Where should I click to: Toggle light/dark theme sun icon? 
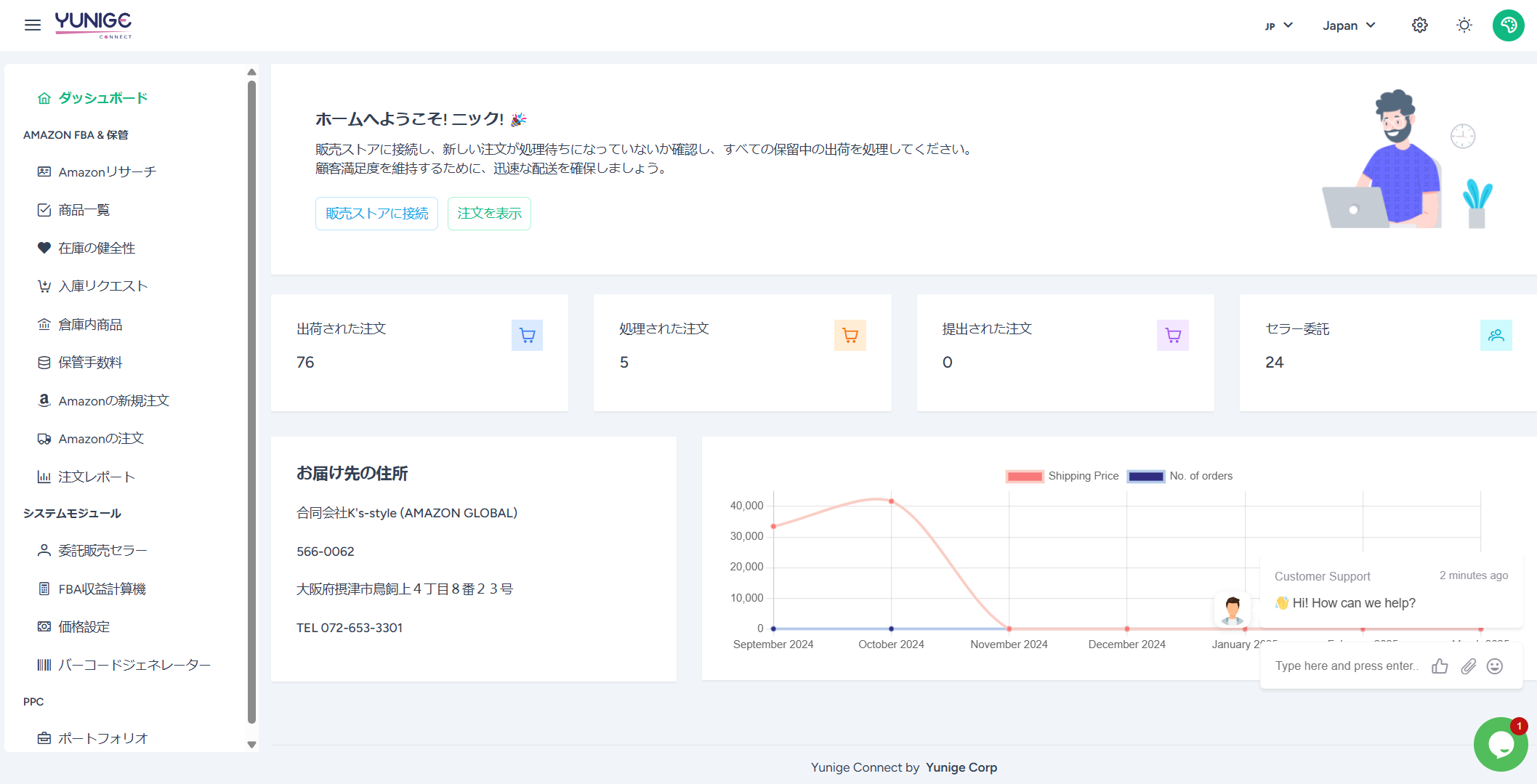[1464, 25]
